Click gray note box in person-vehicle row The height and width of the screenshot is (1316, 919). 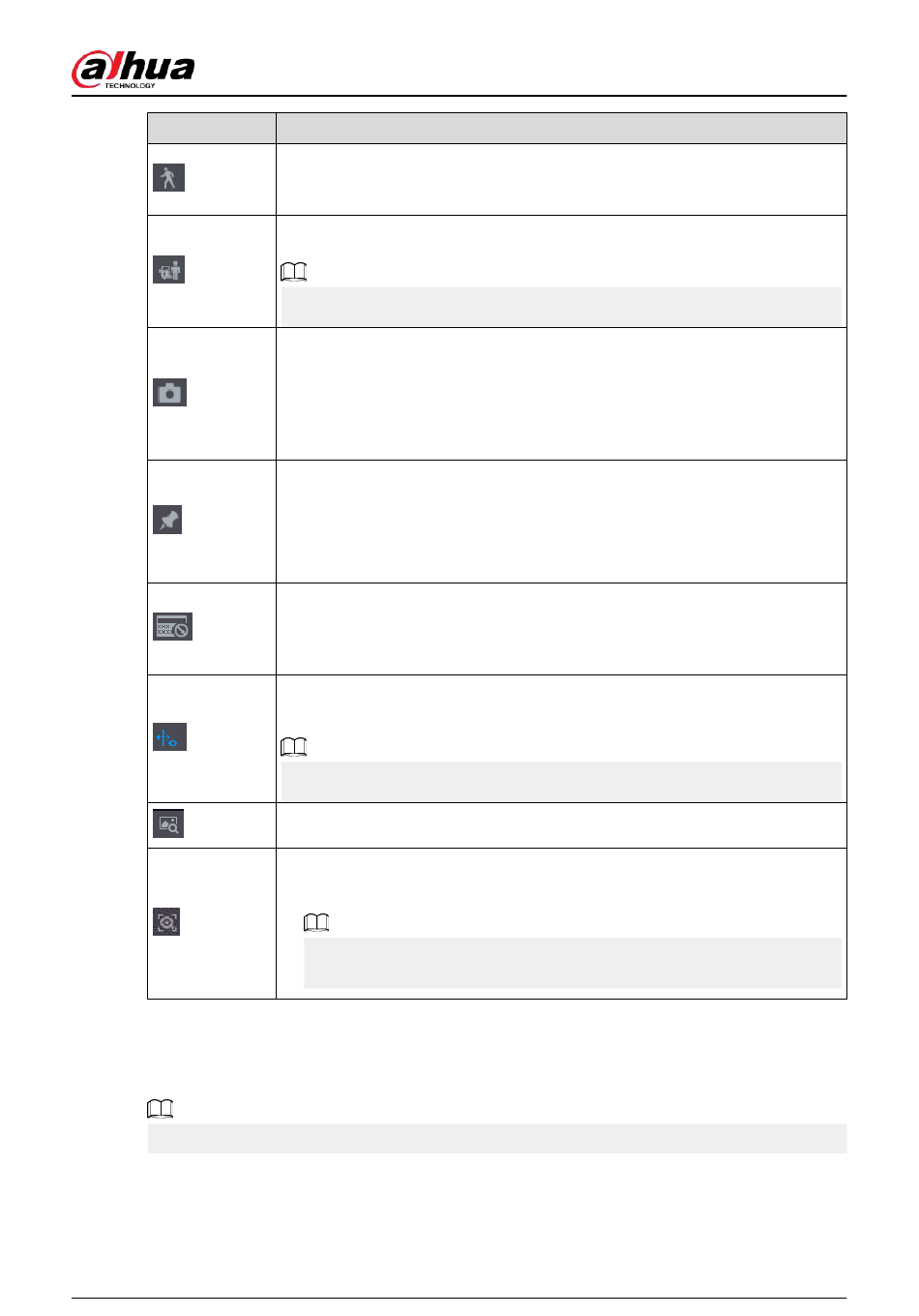561,306
